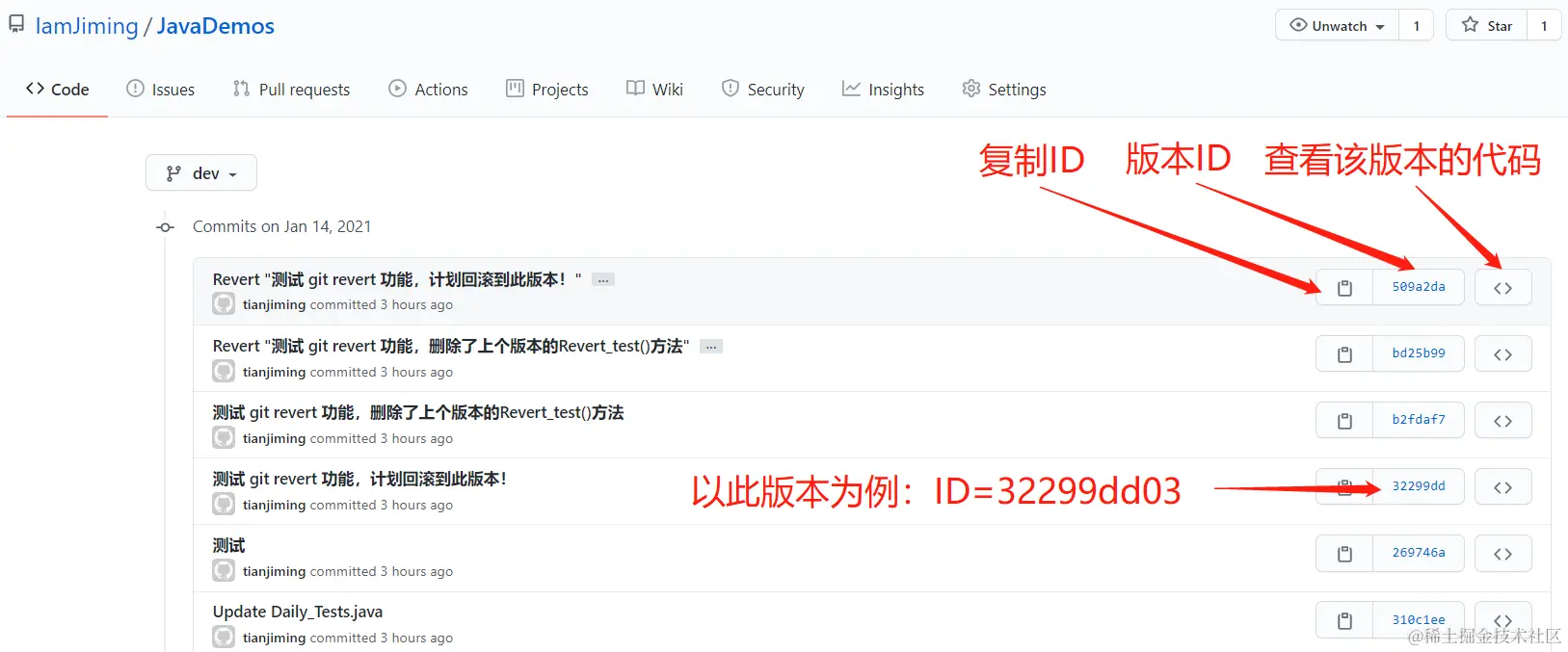Open commit hash 310c1ee
The width and height of the screenshot is (1568, 652).
(x=1418, y=620)
